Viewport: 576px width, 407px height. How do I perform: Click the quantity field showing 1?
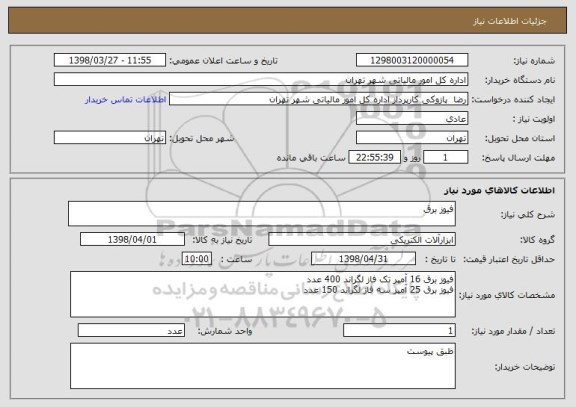pyautogui.click(x=399, y=331)
